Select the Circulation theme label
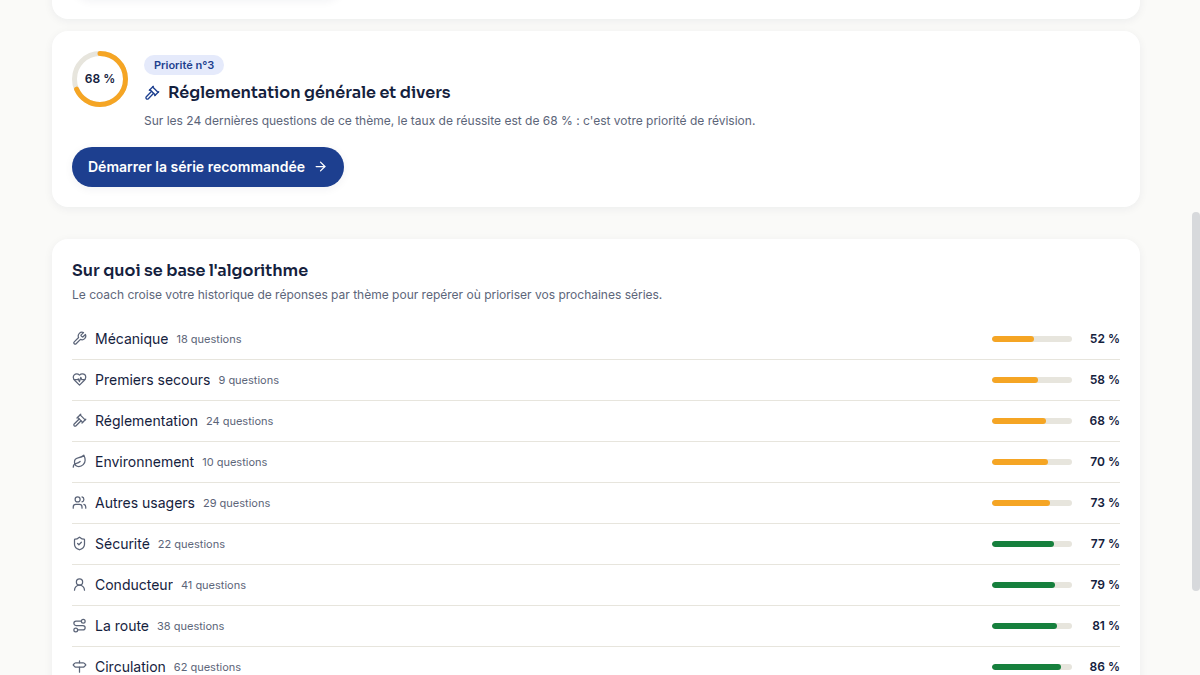Image resolution: width=1200 pixels, height=675 pixels. pyautogui.click(x=130, y=667)
